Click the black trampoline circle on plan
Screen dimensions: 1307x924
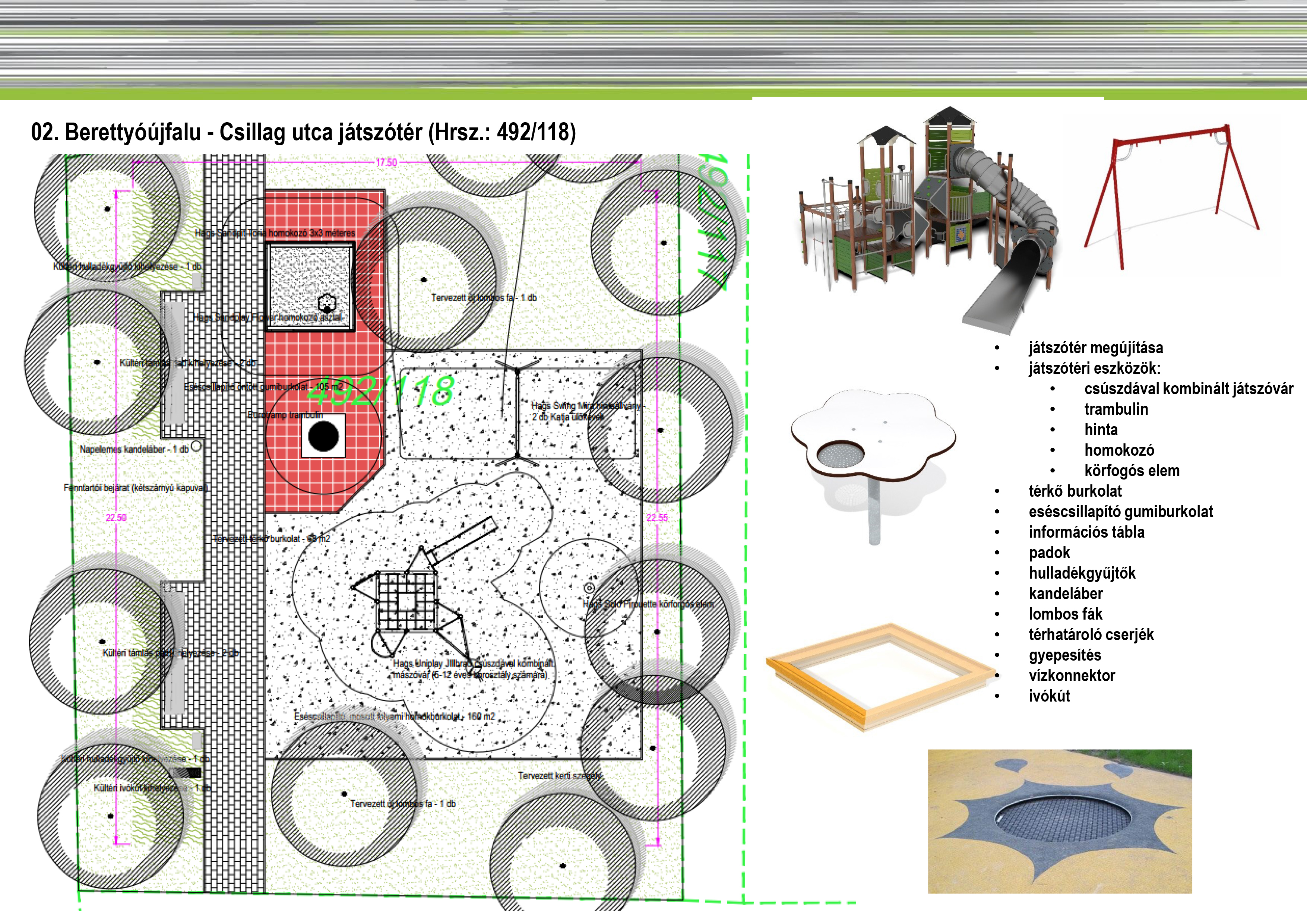click(323, 437)
